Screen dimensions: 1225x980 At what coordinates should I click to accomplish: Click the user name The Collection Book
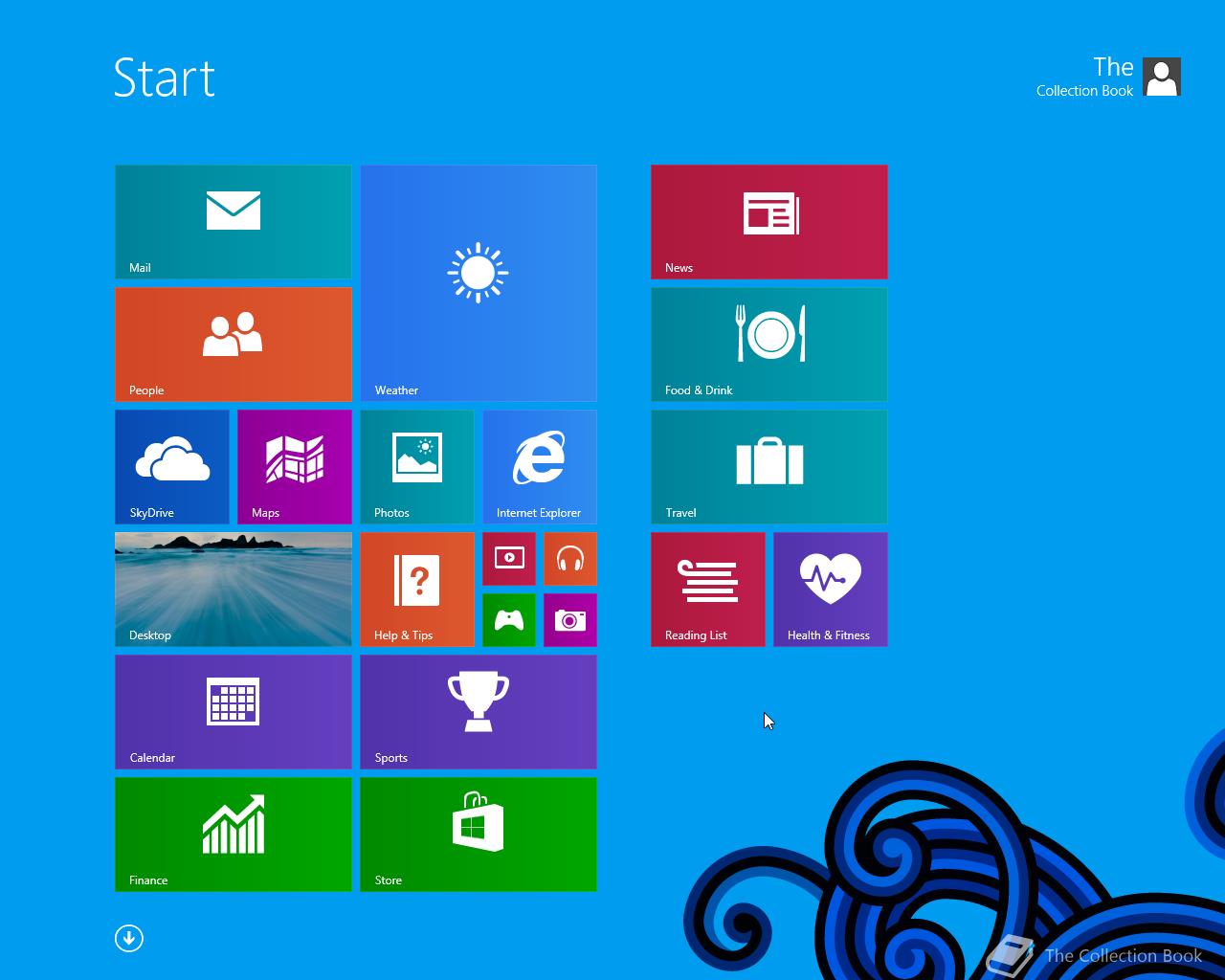[x=1085, y=77]
